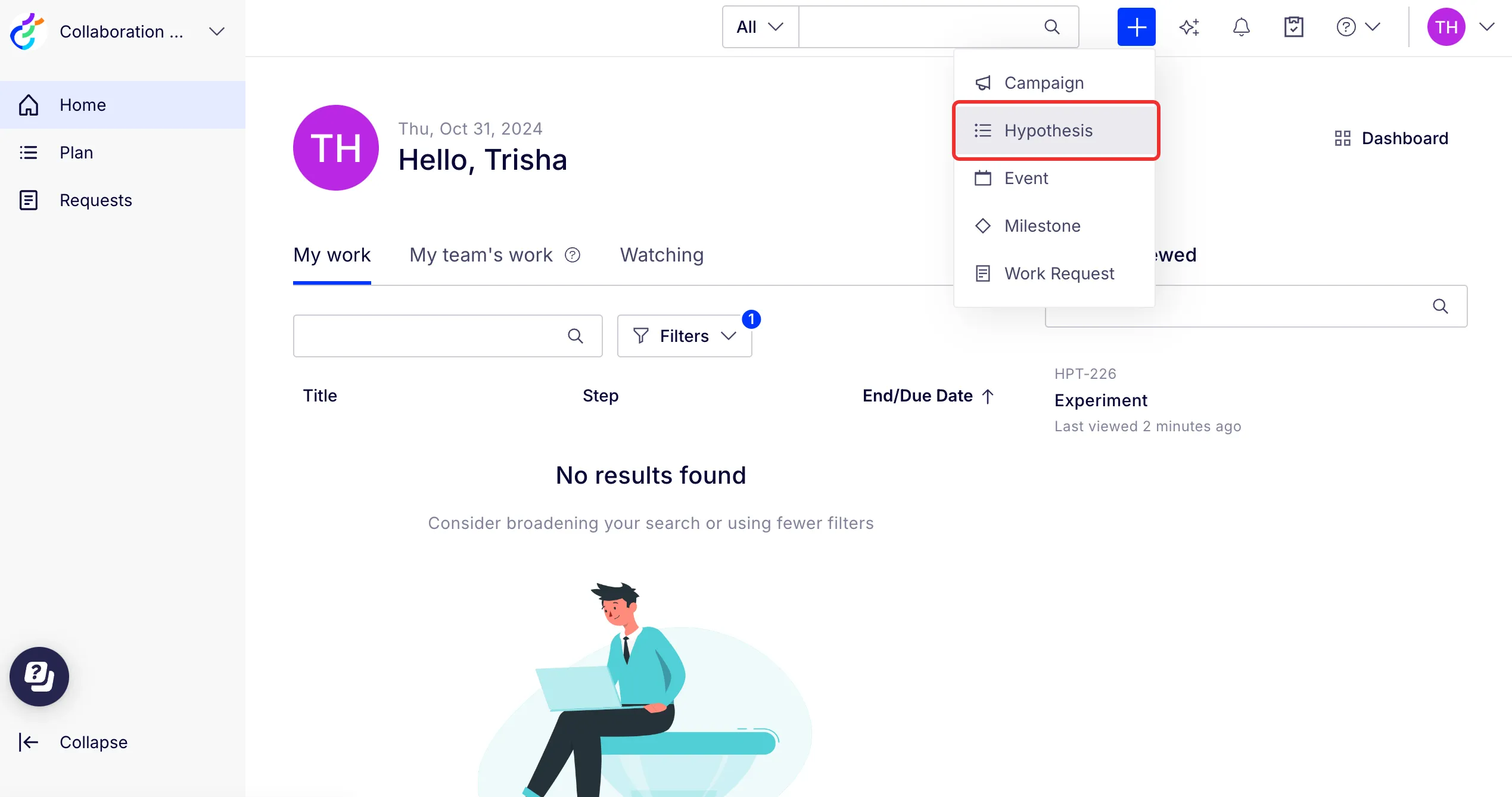Click the app logo icon
The height and width of the screenshot is (797, 1512).
pyautogui.click(x=27, y=31)
